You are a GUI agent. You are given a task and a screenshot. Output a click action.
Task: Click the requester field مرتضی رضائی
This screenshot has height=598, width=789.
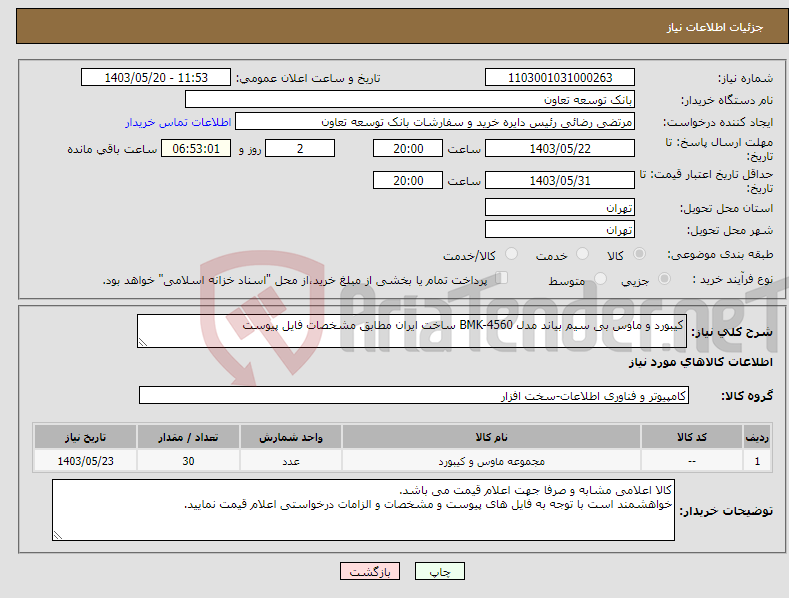[x=435, y=122]
